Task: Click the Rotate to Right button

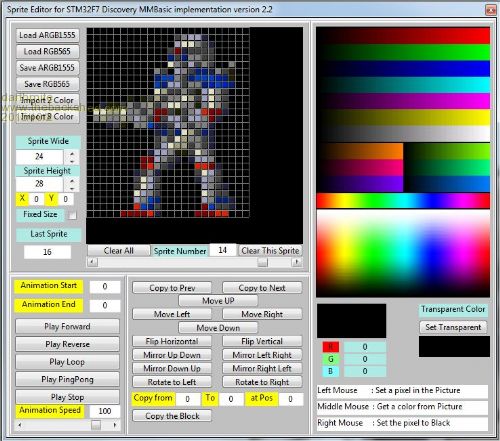Action: pyautogui.click(x=262, y=382)
